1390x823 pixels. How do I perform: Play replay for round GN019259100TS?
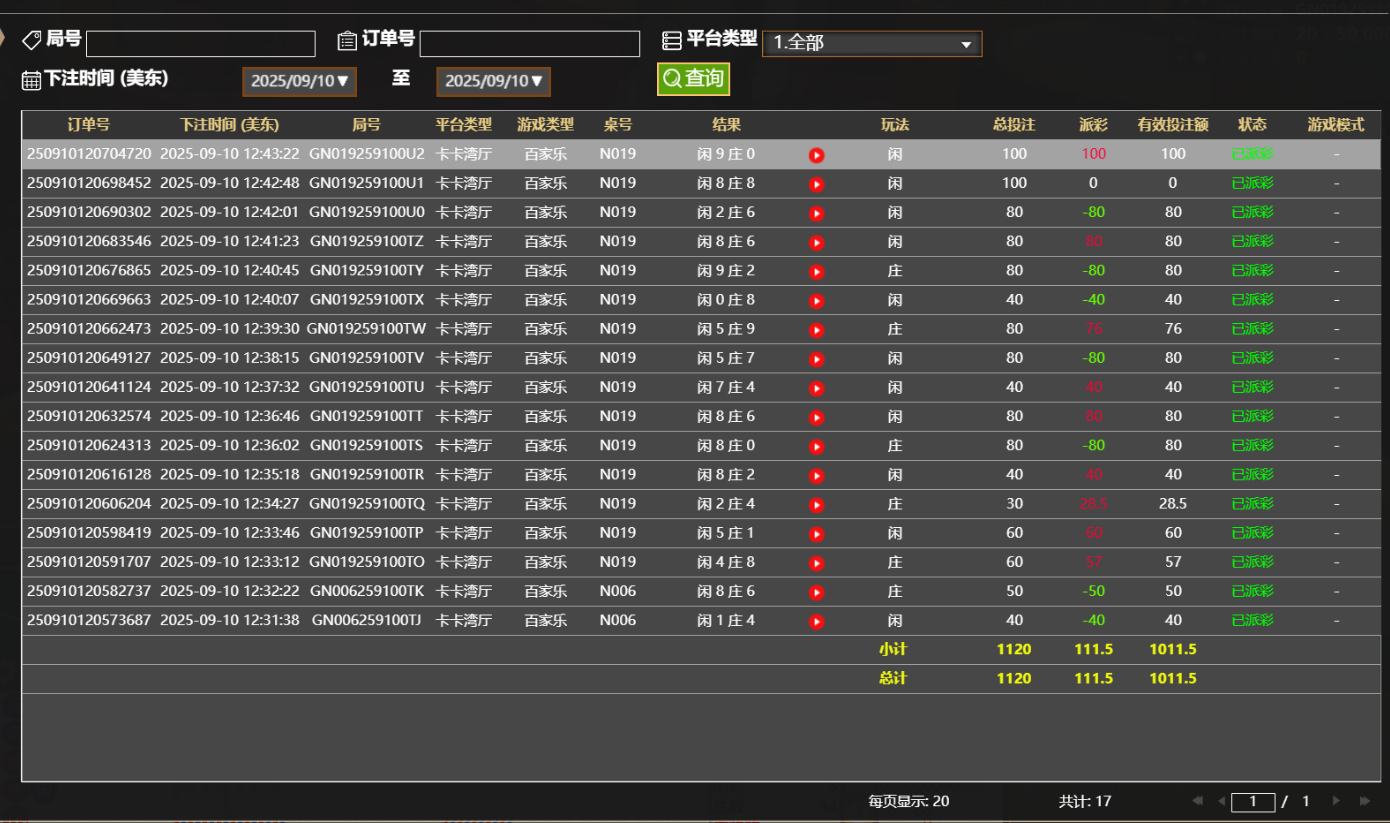(816, 446)
